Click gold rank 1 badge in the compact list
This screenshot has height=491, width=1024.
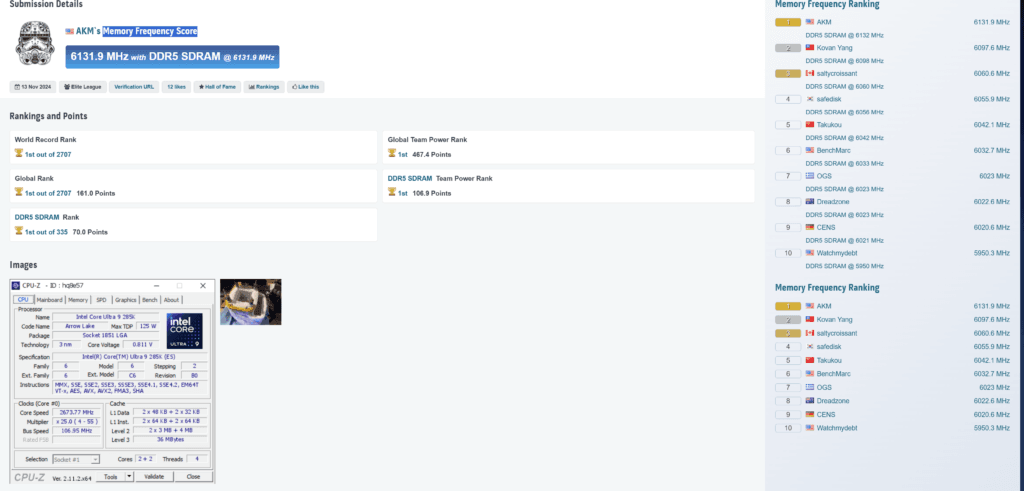tap(788, 306)
